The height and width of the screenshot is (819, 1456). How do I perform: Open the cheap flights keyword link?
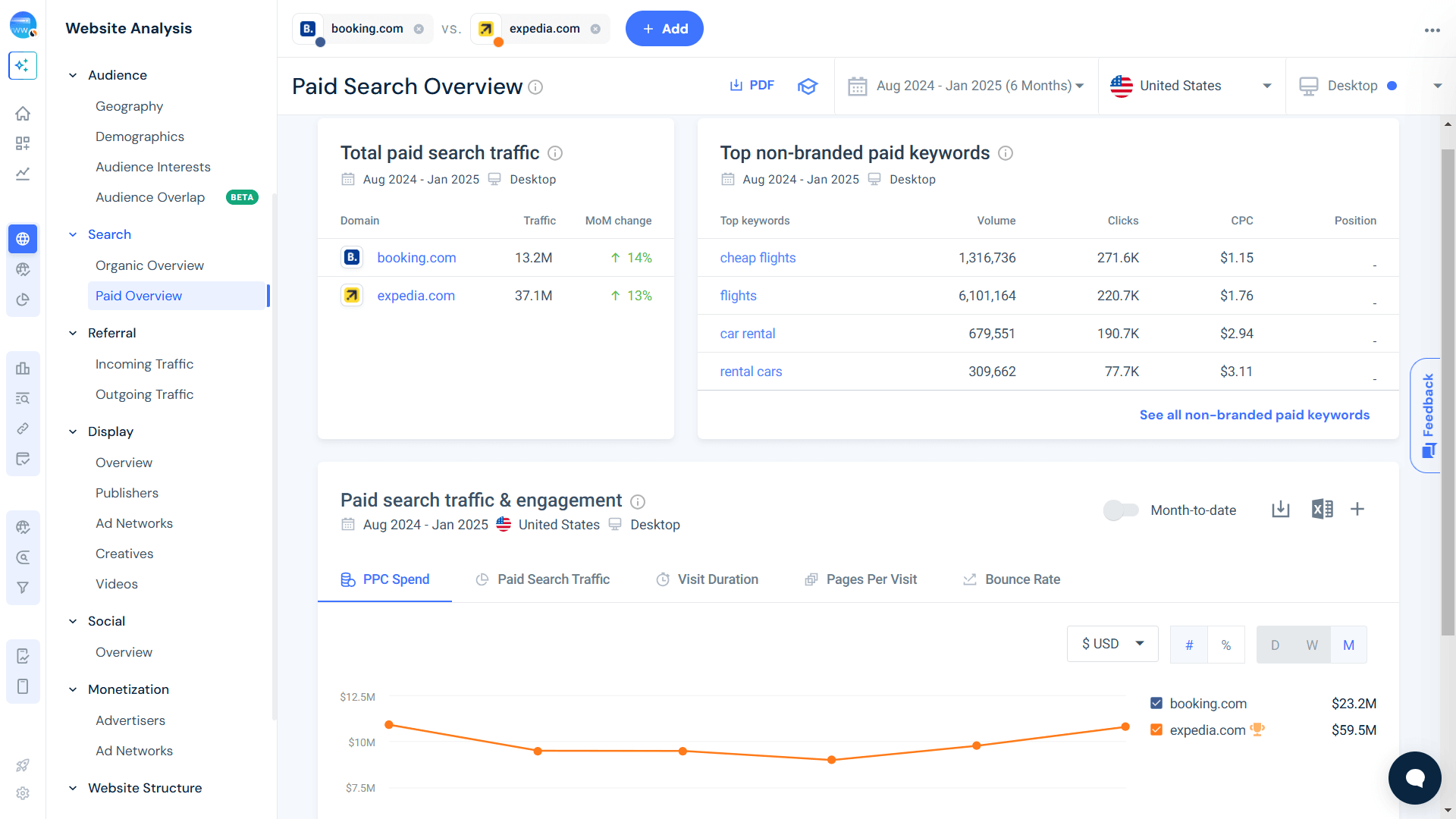pos(758,257)
